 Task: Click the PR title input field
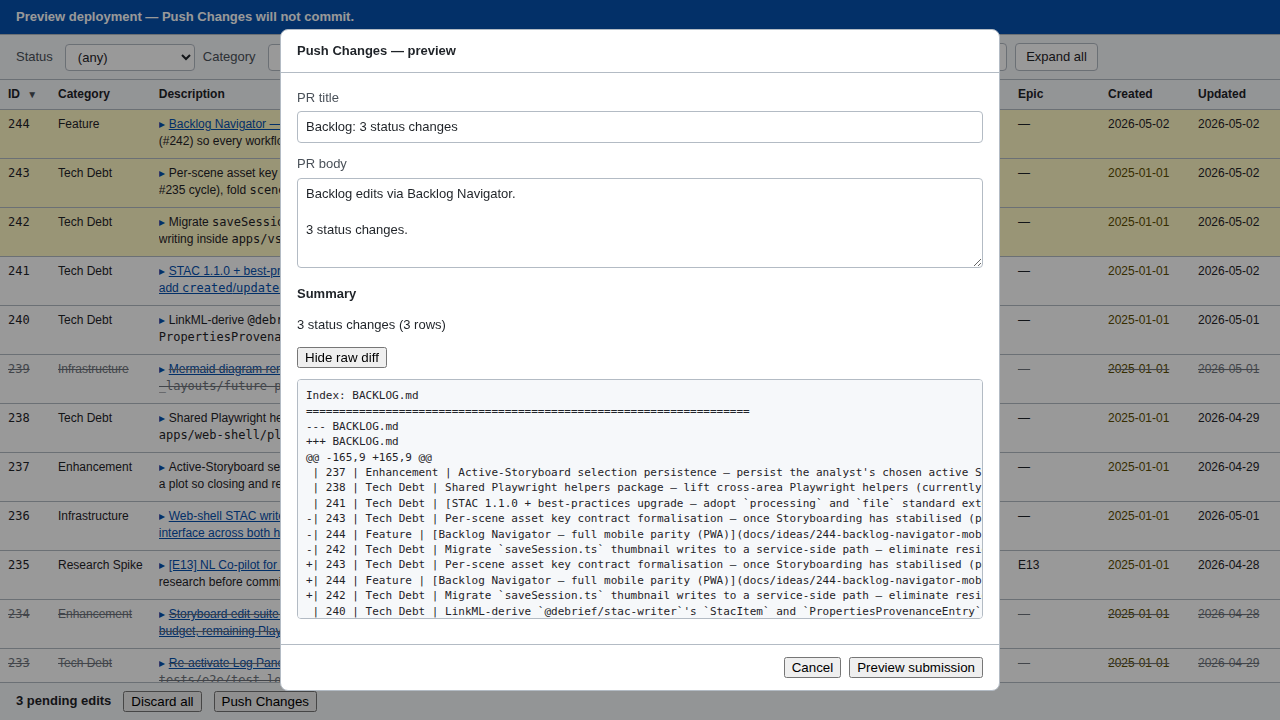click(x=640, y=127)
